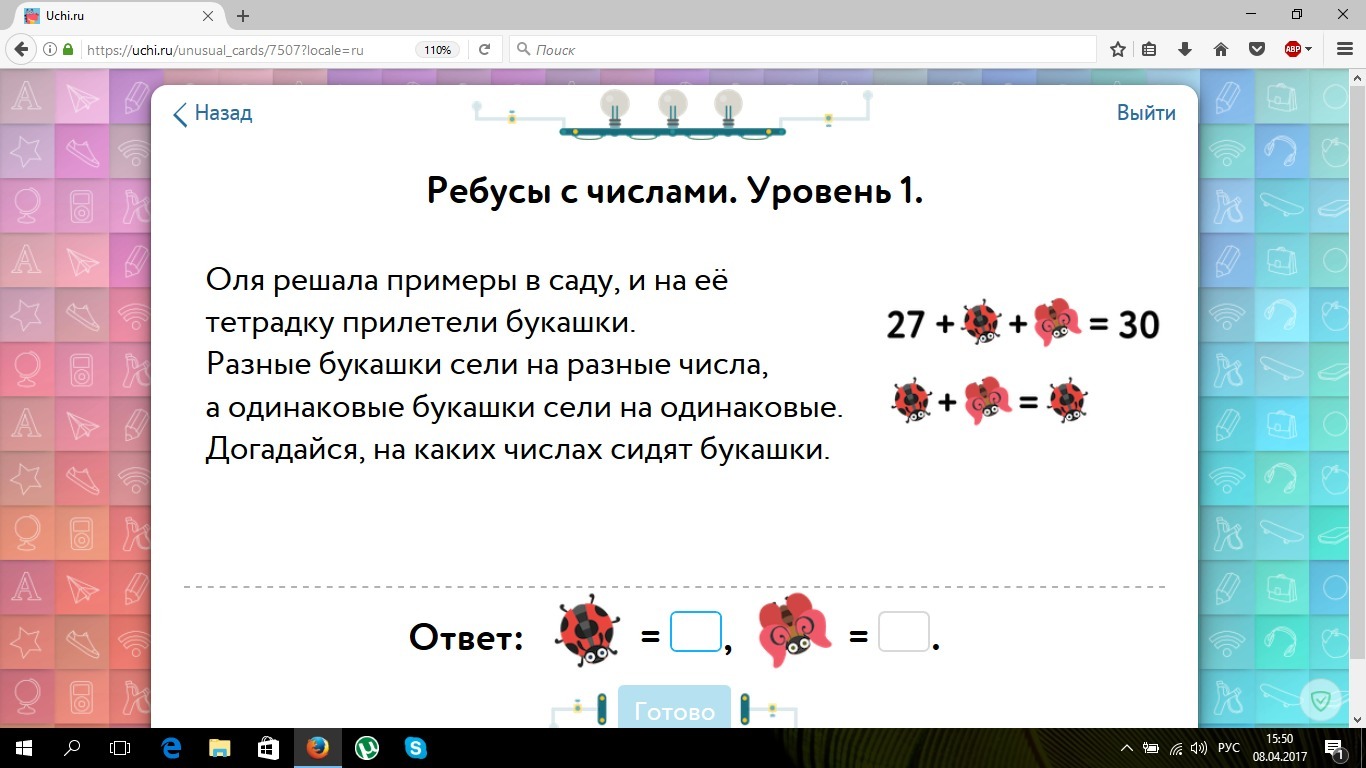Image resolution: width=1366 pixels, height=768 pixels.
Task: Click the Pocket save icon
Action: pos(1256,49)
